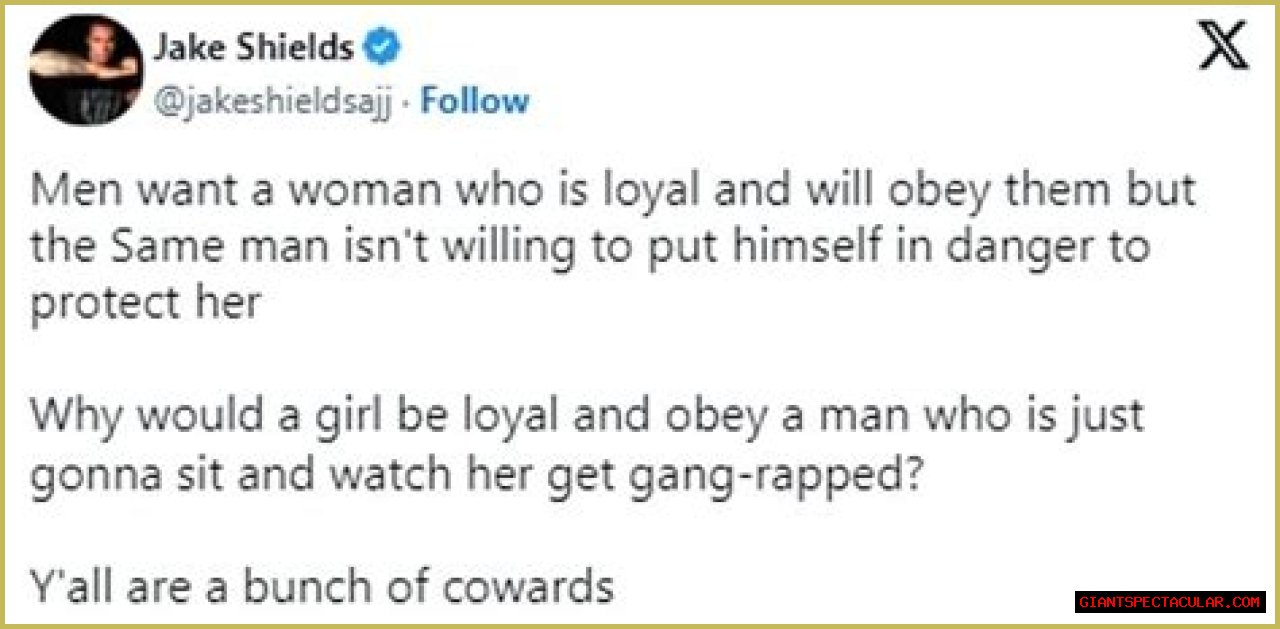Open Jake Shields' profile avatar
Viewport: 1280px width, 629px height.
pyautogui.click(x=85, y=70)
